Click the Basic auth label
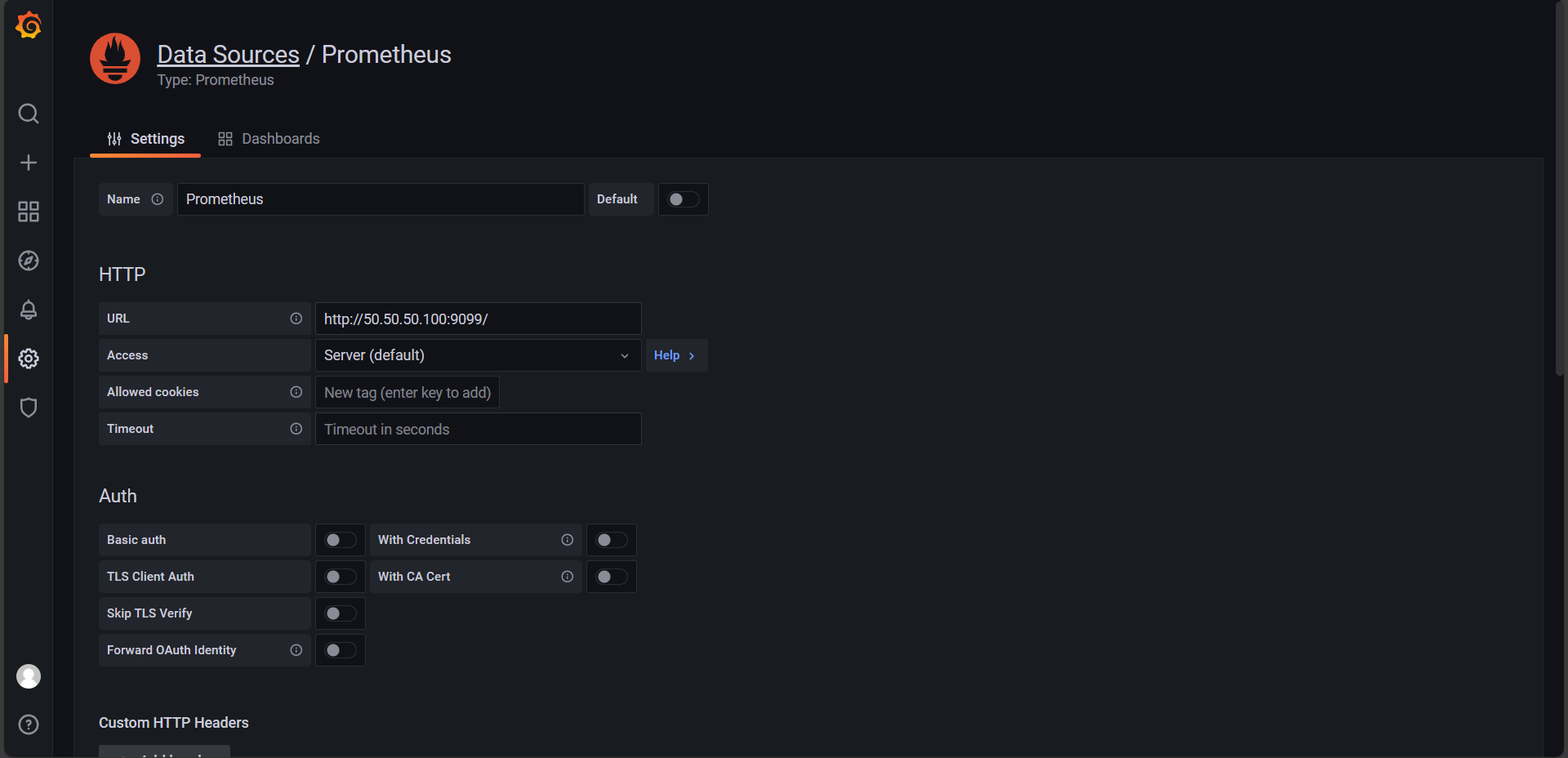This screenshot has height=758, width=1568. point(136,540)
